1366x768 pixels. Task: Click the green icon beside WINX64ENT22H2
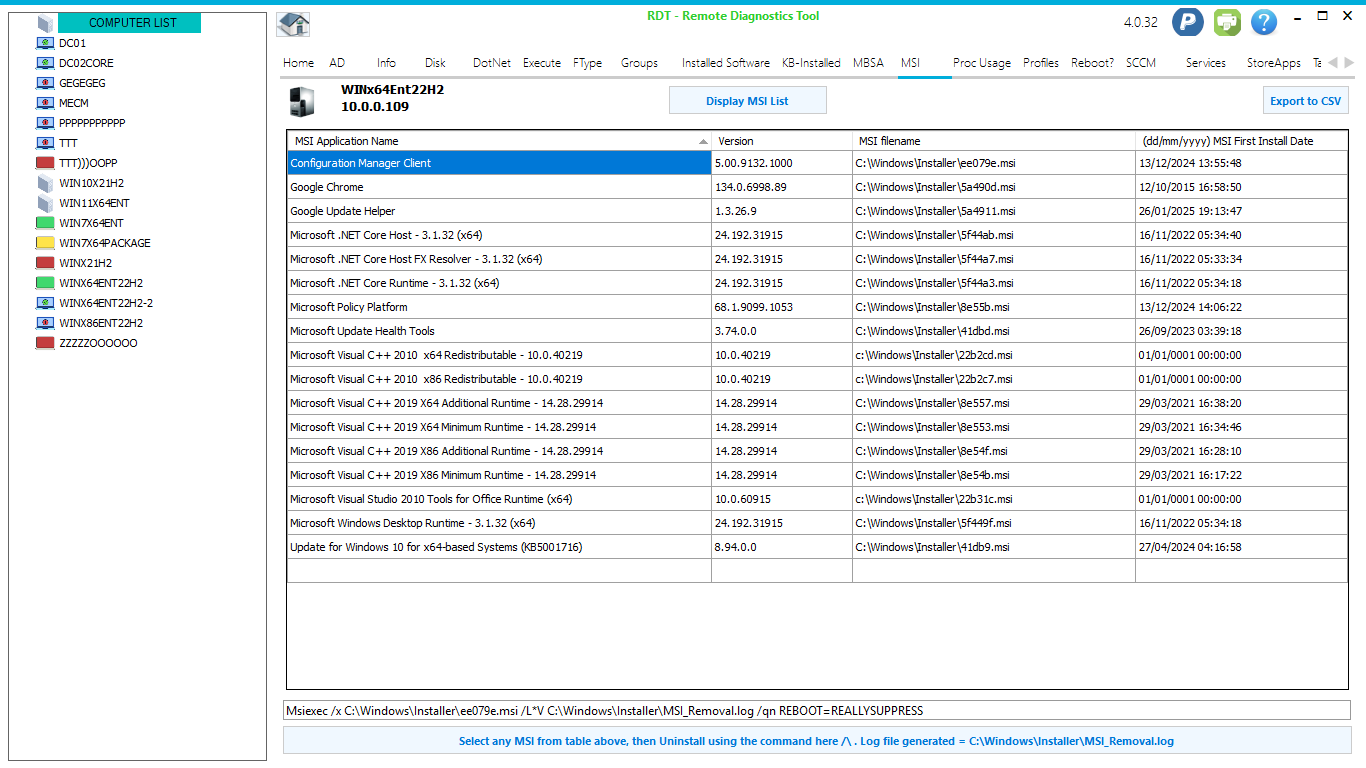(45, 283)
